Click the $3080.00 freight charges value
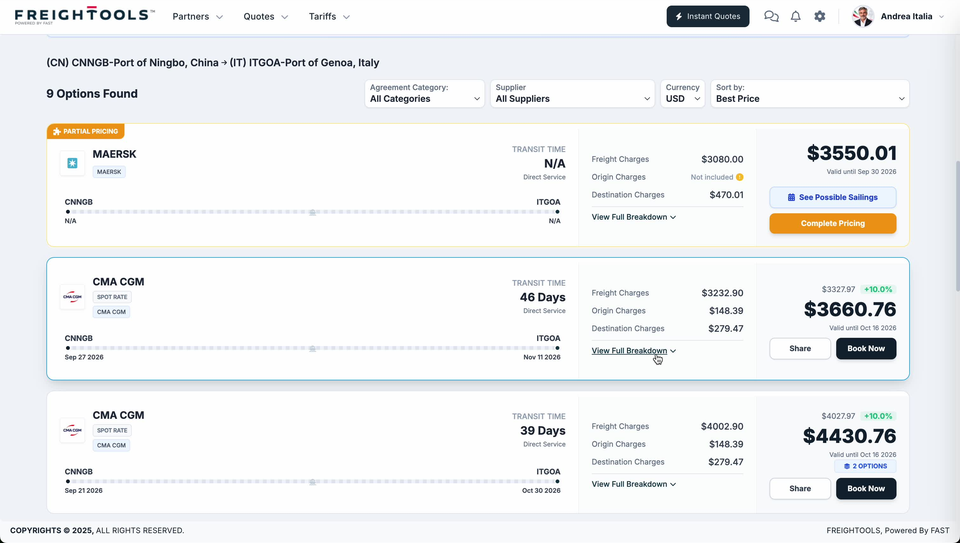Screen dimensions: 960x543 tap(722, 159)
